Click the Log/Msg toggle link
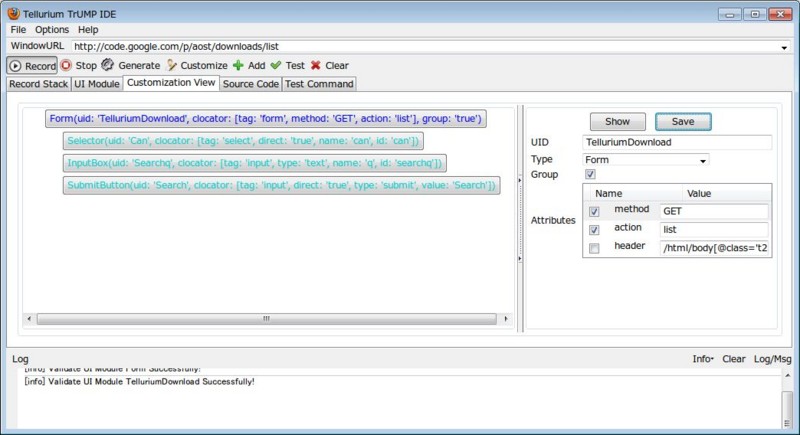The image size is (800, 435). tap(772, 359)
